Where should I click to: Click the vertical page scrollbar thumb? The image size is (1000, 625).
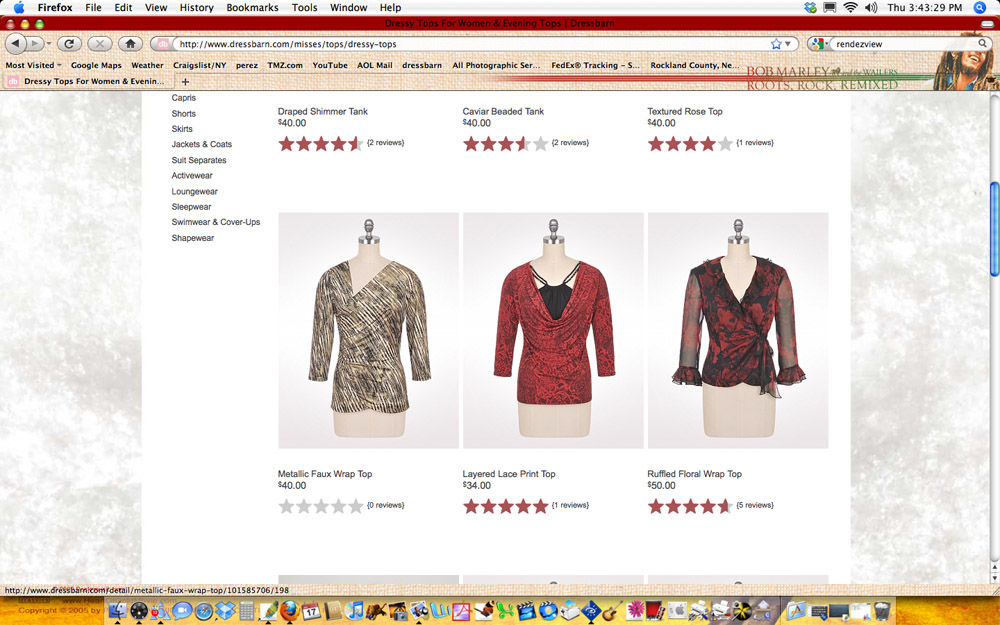click(994, 230)
